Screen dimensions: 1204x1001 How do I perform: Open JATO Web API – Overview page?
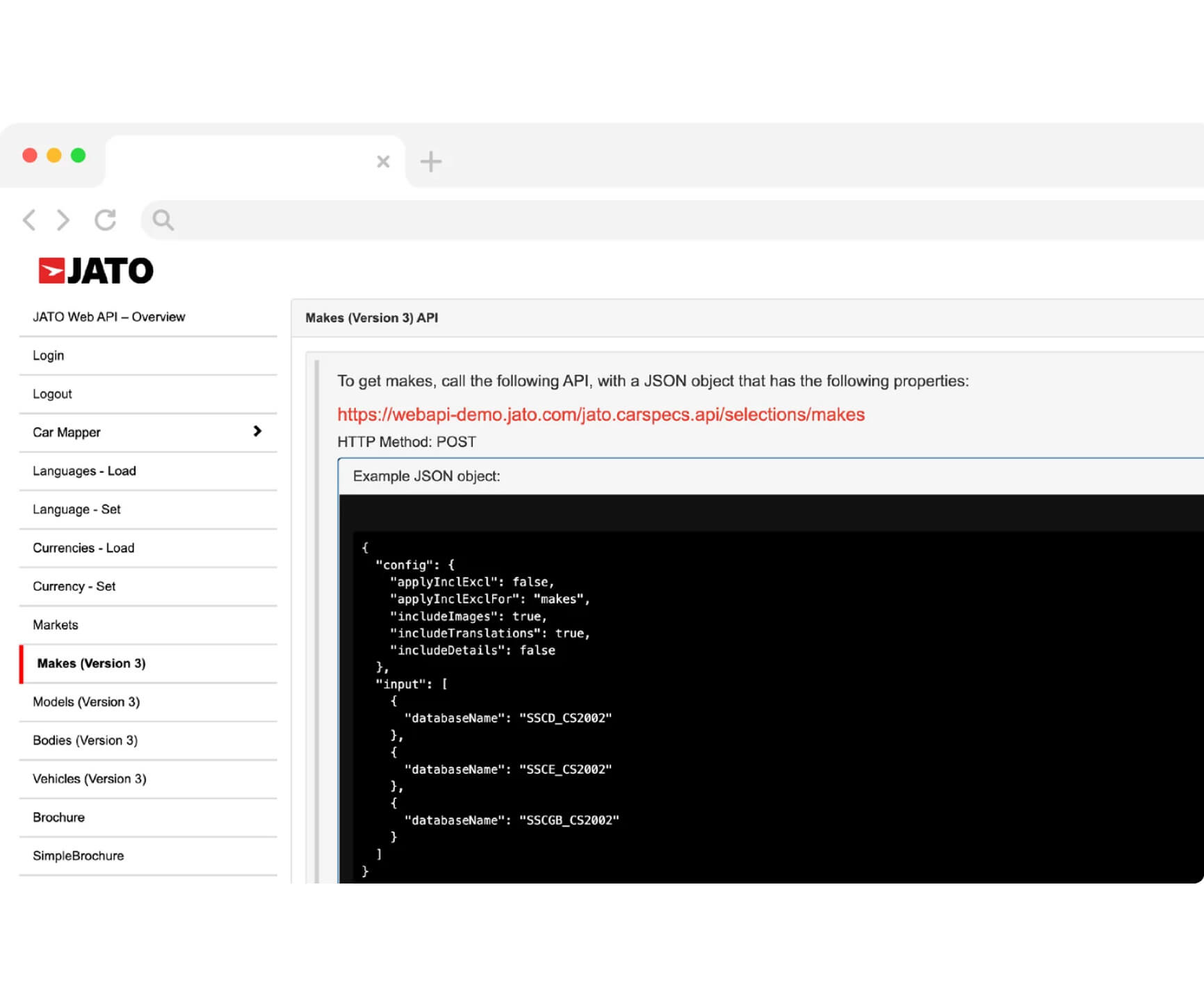(x=108, y=317)
